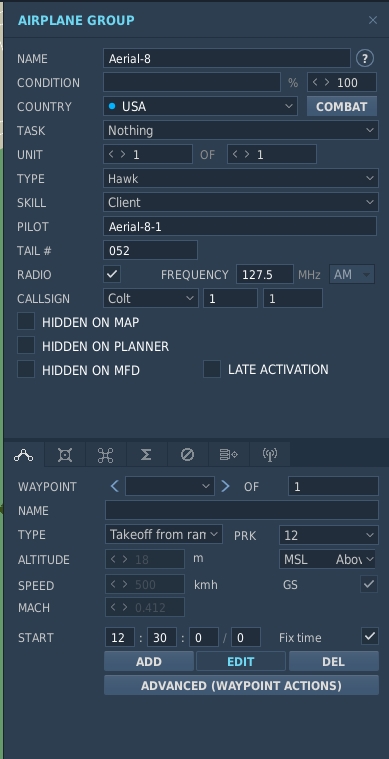Image resolution: width=389 pixels, height=759 pixels.
Task: Click the EDIT waypoint button
Action: click(x=241, y=661)
